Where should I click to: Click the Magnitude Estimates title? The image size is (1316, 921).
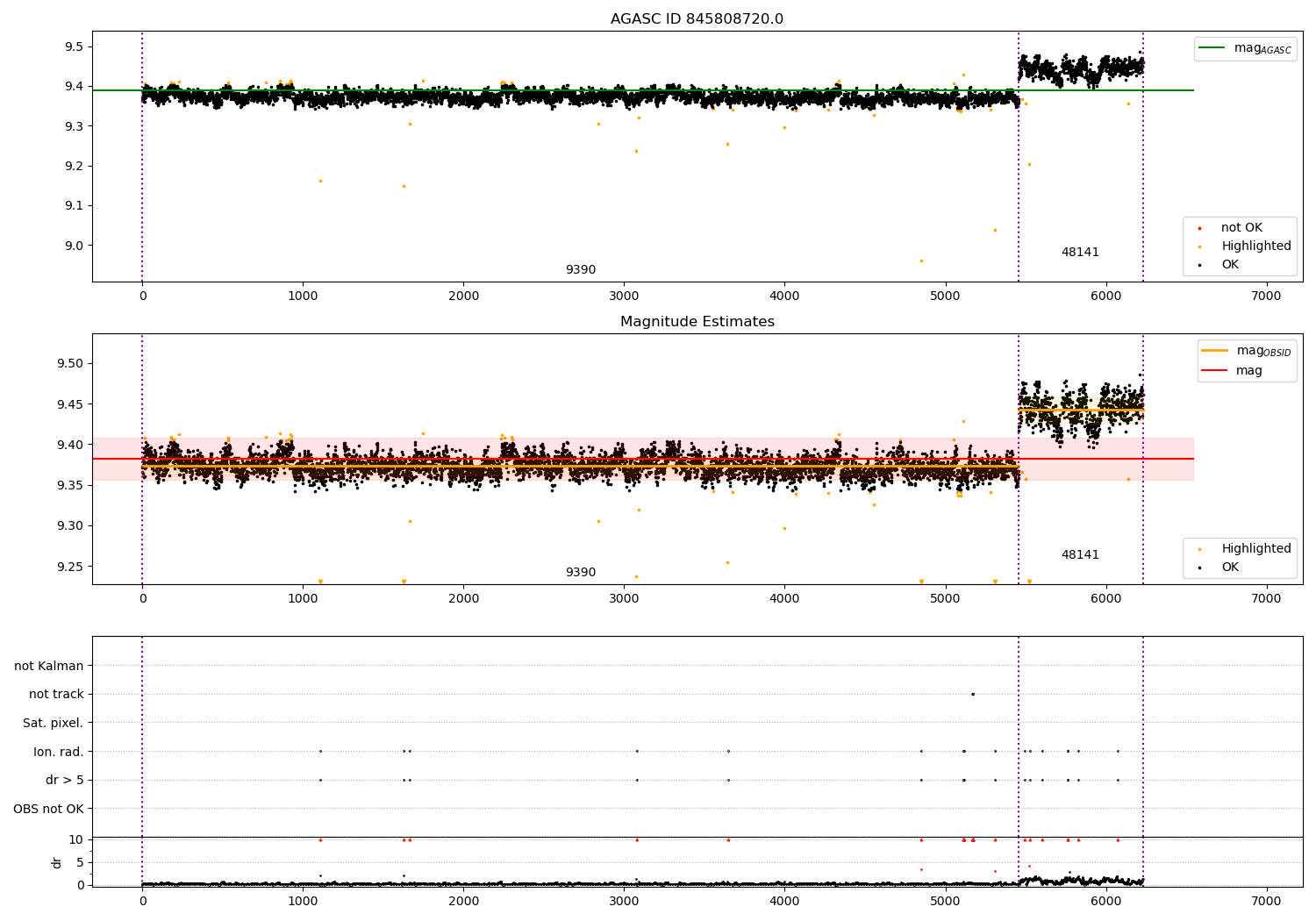(x=697, y=322)
